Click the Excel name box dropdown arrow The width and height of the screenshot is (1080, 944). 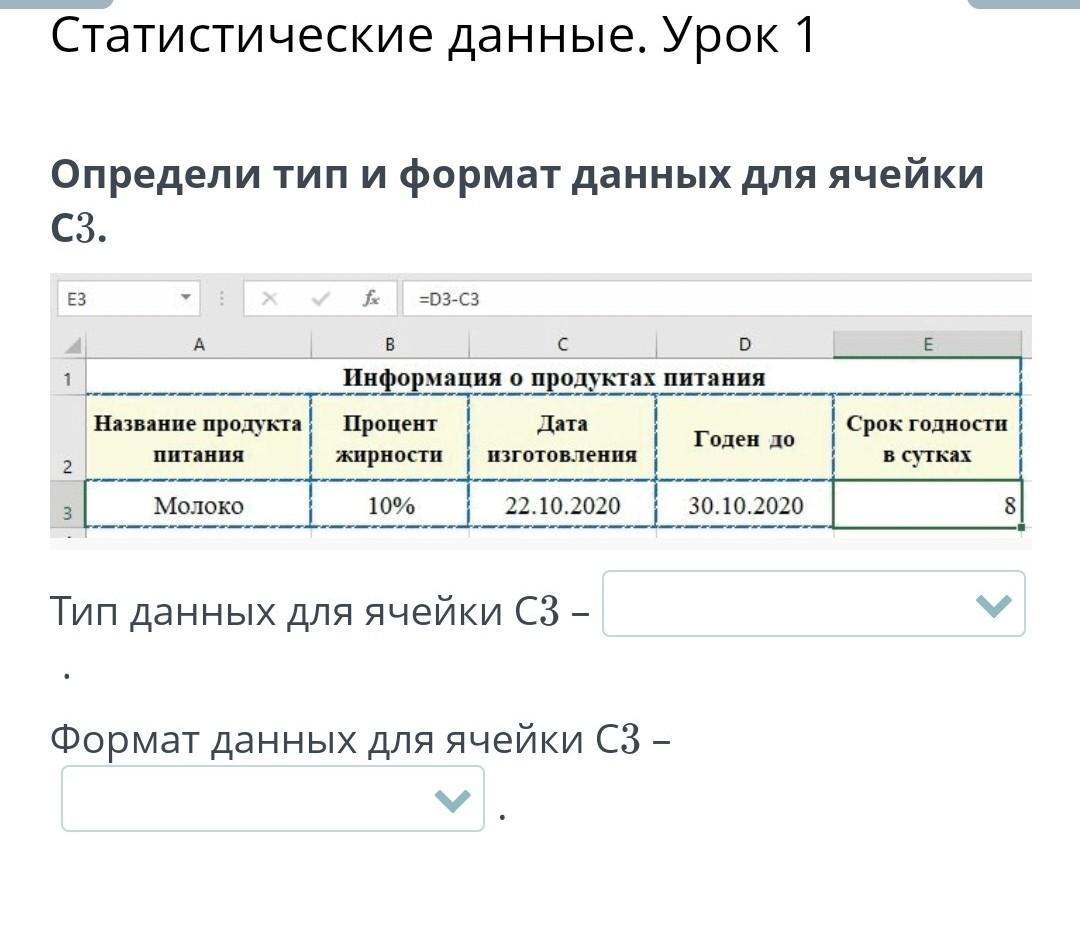tap(185, 298)
